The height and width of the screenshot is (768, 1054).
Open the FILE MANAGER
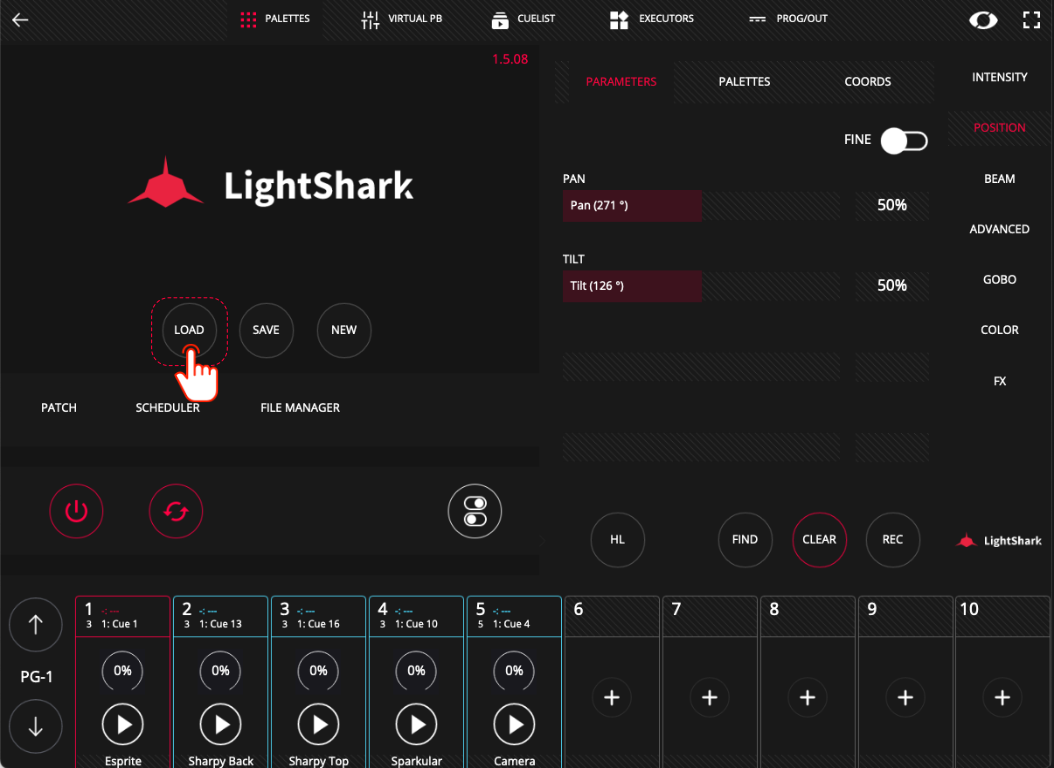[x=300, y=408]
